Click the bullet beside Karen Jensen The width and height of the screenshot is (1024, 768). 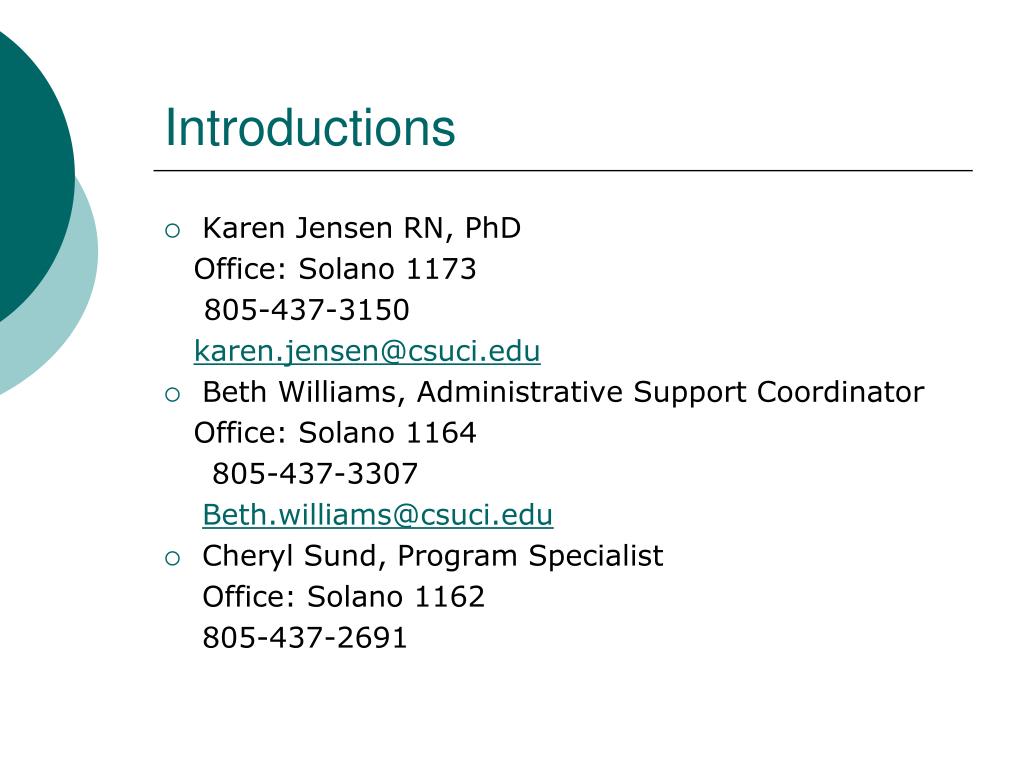click(172, 231)
